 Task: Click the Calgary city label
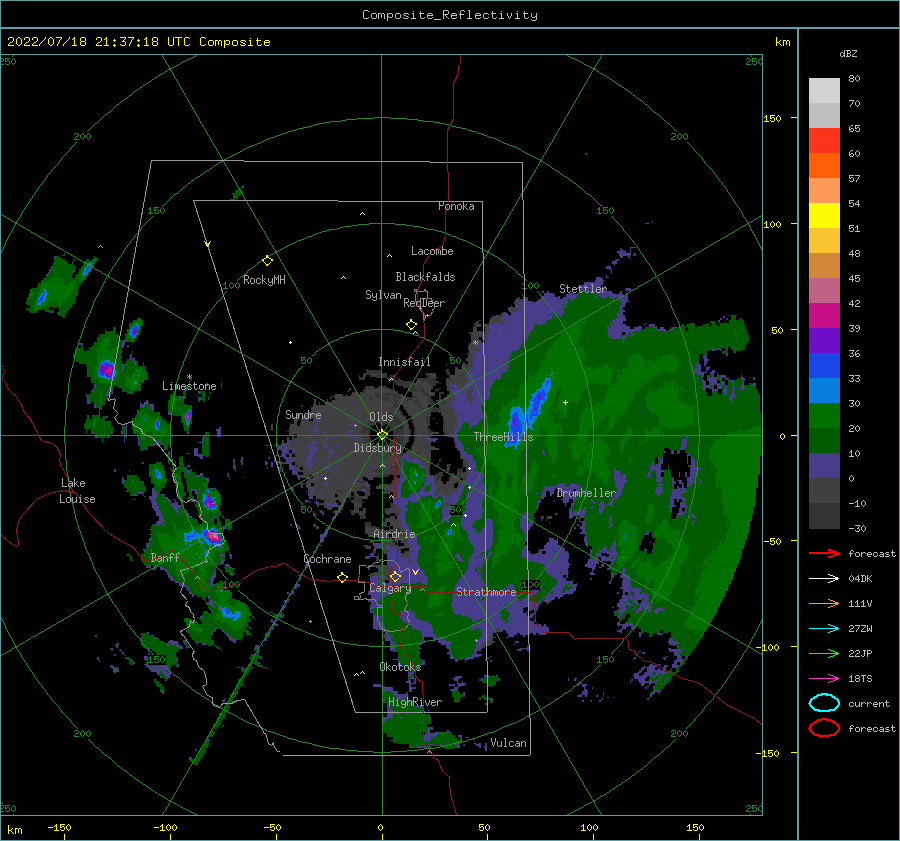click(390, 588)
